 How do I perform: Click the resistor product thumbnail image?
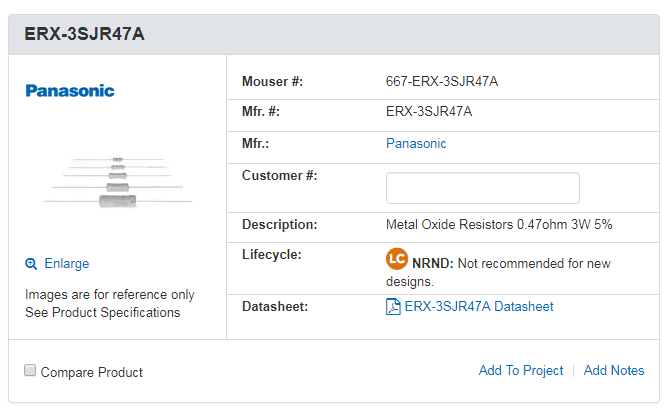click(x=118, y=183)
